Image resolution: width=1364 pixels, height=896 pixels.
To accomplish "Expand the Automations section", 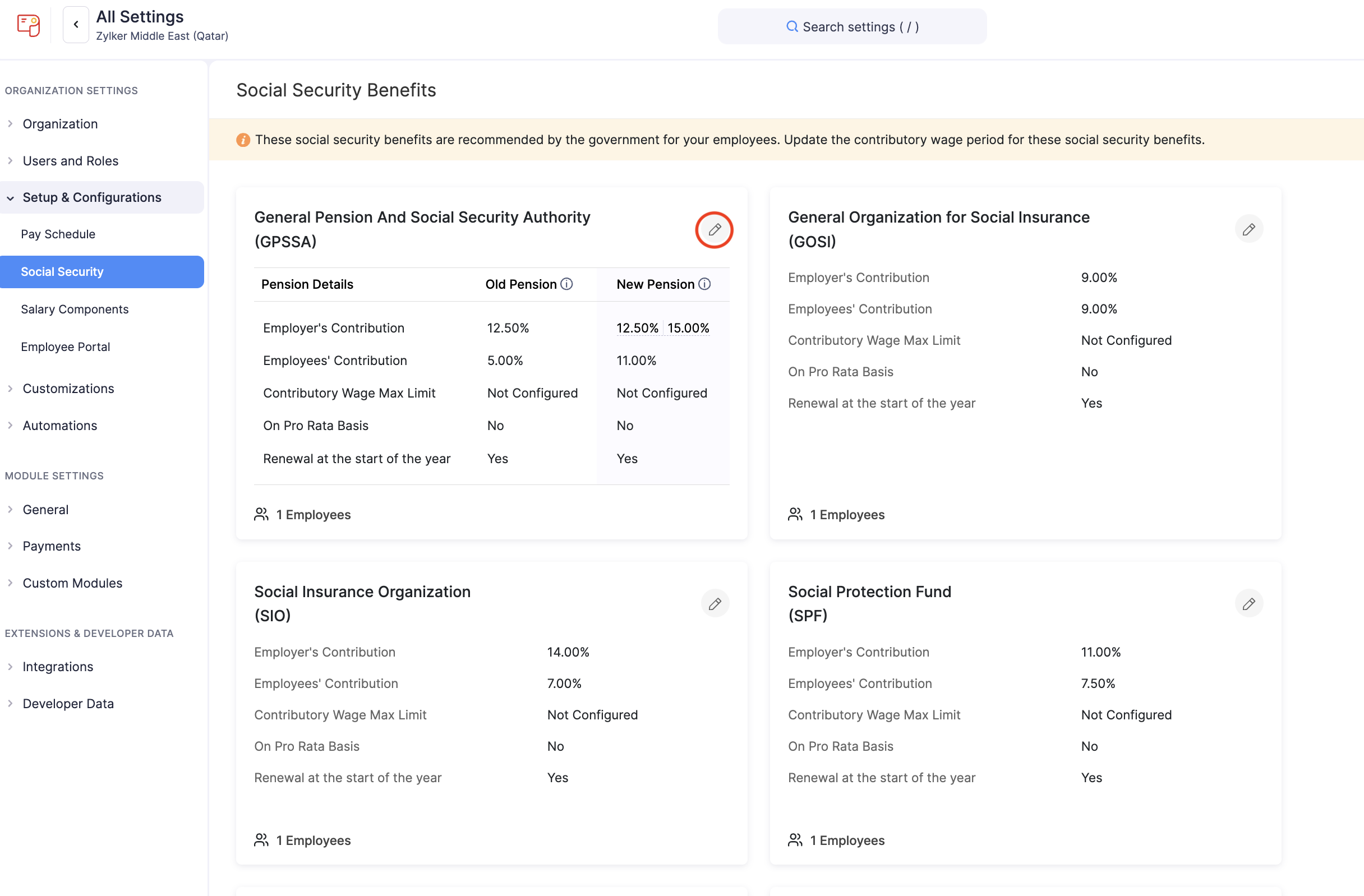I will tap(59, 426).
